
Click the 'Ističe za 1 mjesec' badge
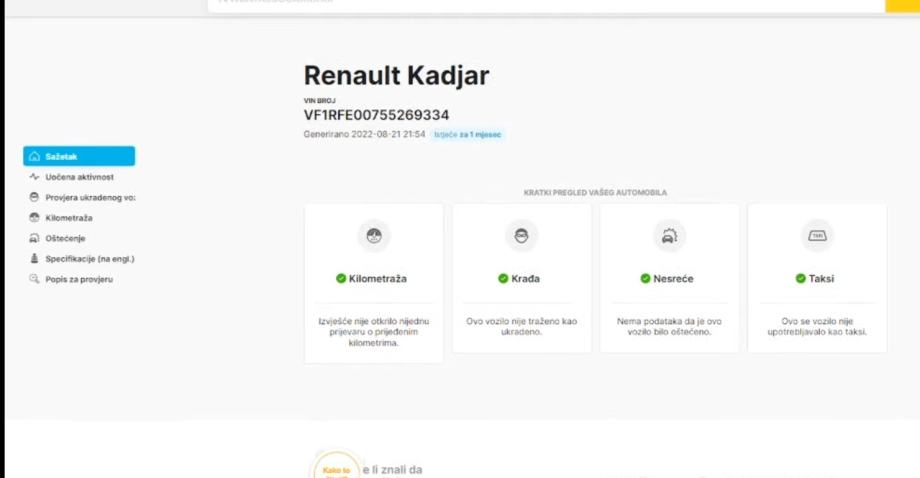[x=468, y=134]
